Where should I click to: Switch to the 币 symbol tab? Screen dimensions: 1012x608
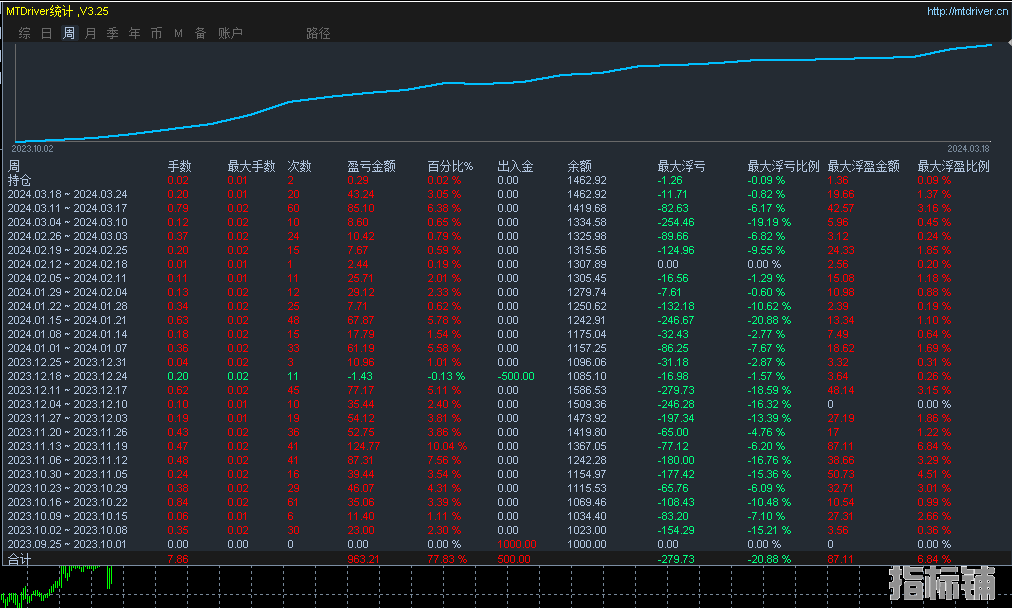click(156, 33)
